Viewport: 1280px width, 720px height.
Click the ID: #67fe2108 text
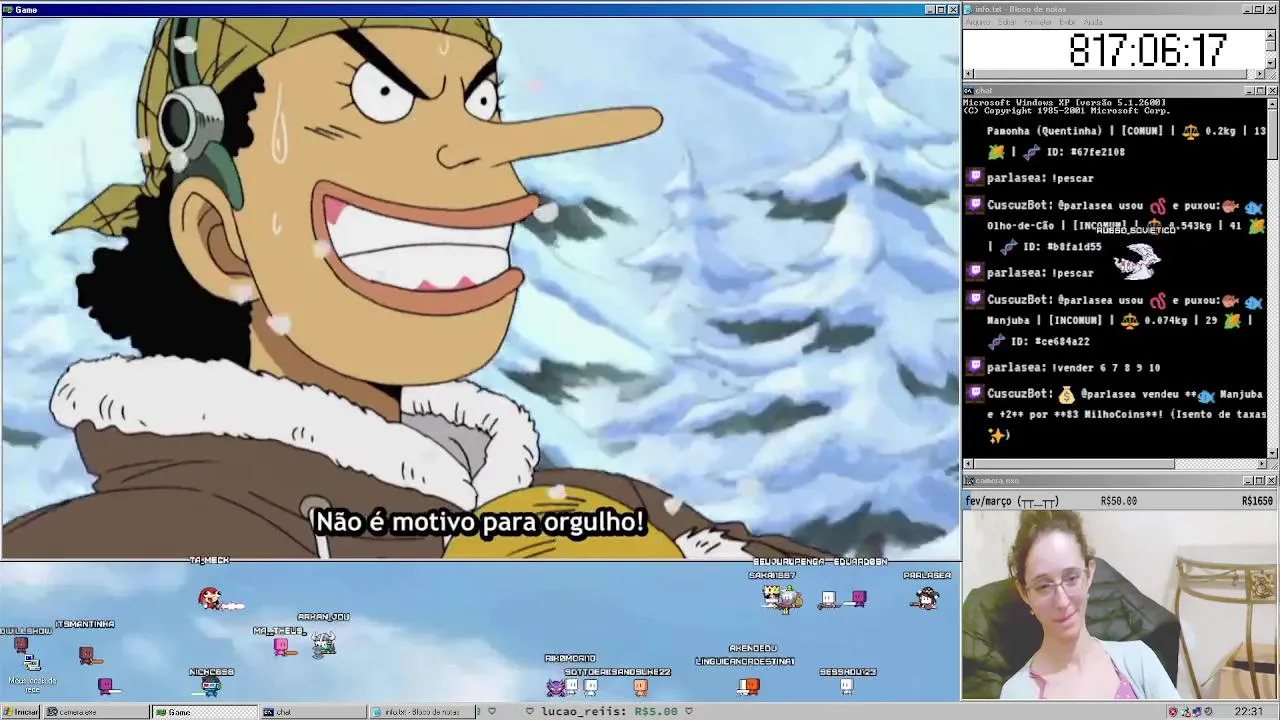[x=1085, y=152]
